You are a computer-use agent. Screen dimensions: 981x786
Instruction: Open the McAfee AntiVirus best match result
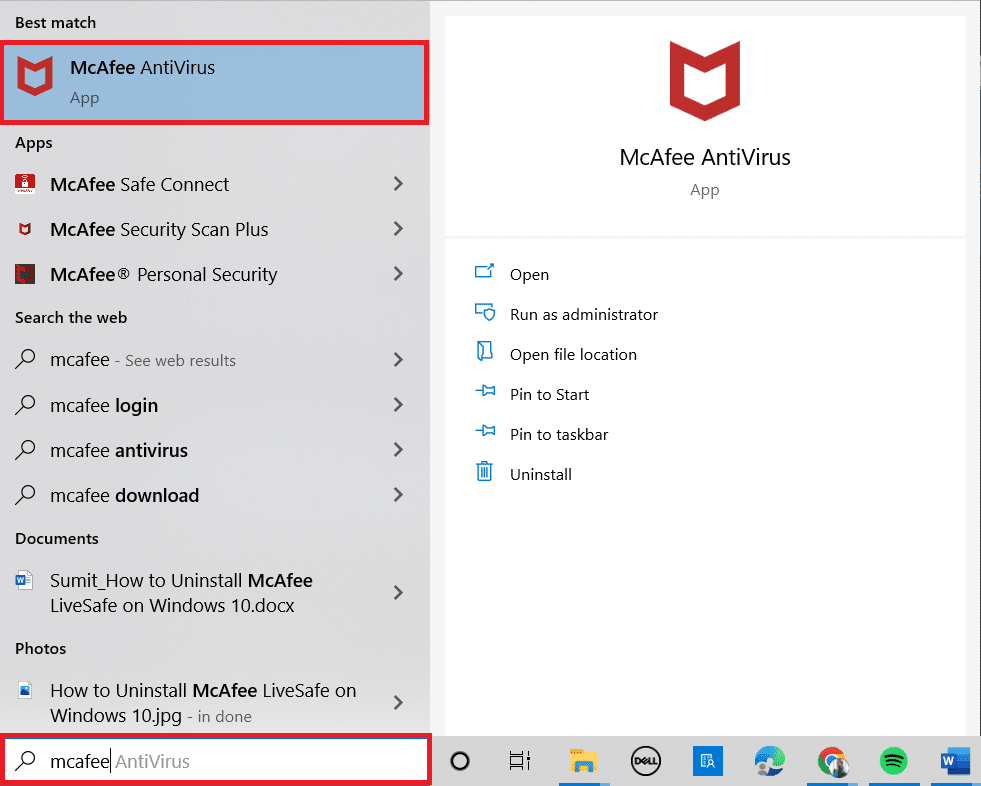215,82
